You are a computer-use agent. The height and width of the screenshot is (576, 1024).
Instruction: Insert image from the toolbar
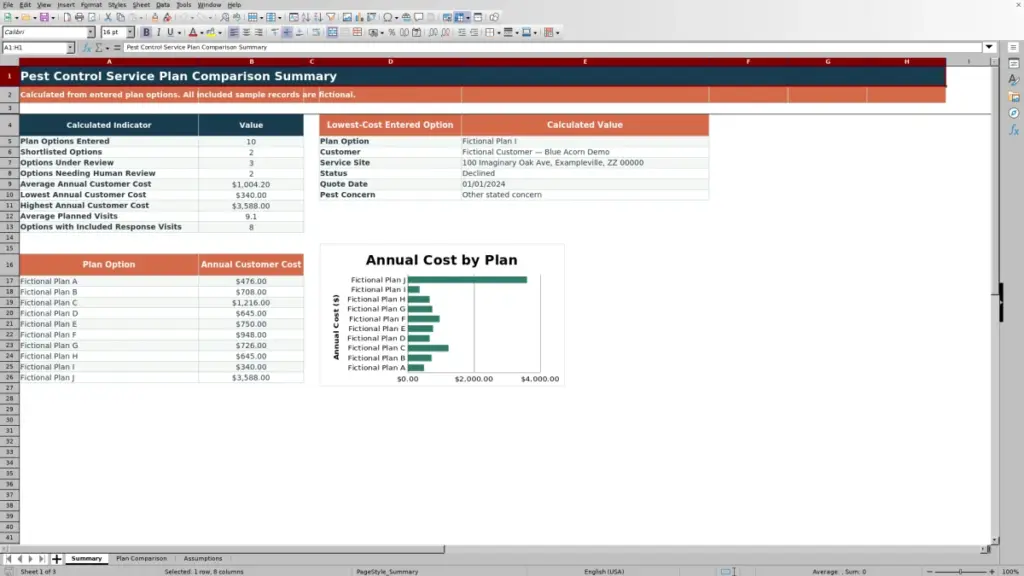pyautogui.click(x=347, y=18)
